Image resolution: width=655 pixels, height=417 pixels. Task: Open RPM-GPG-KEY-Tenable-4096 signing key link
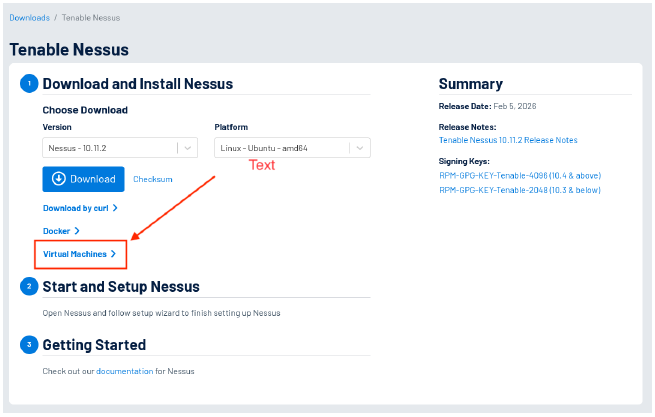tap(520, 175)
